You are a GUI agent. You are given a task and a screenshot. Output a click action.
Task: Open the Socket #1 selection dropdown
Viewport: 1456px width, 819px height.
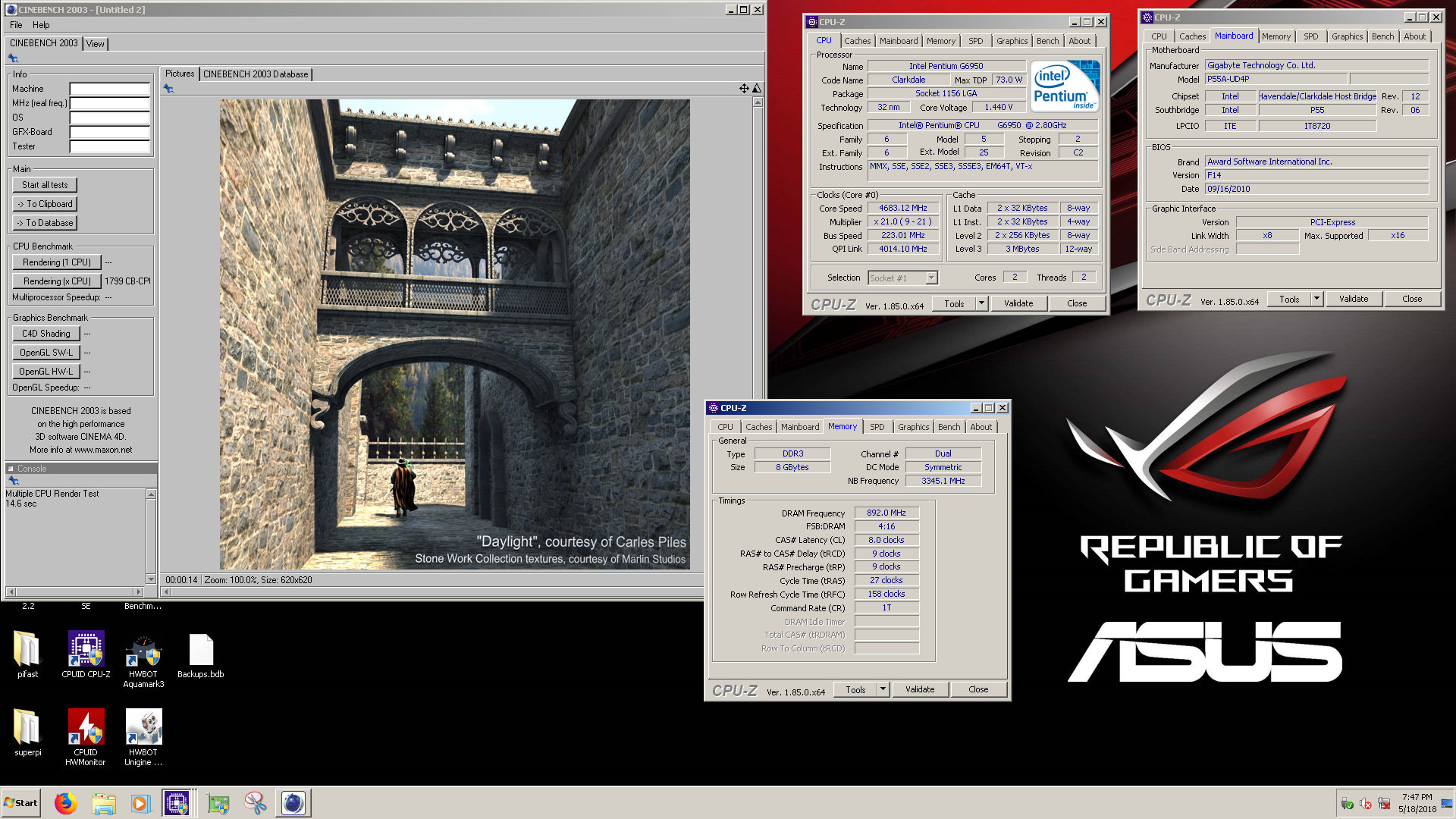[903, 278]
